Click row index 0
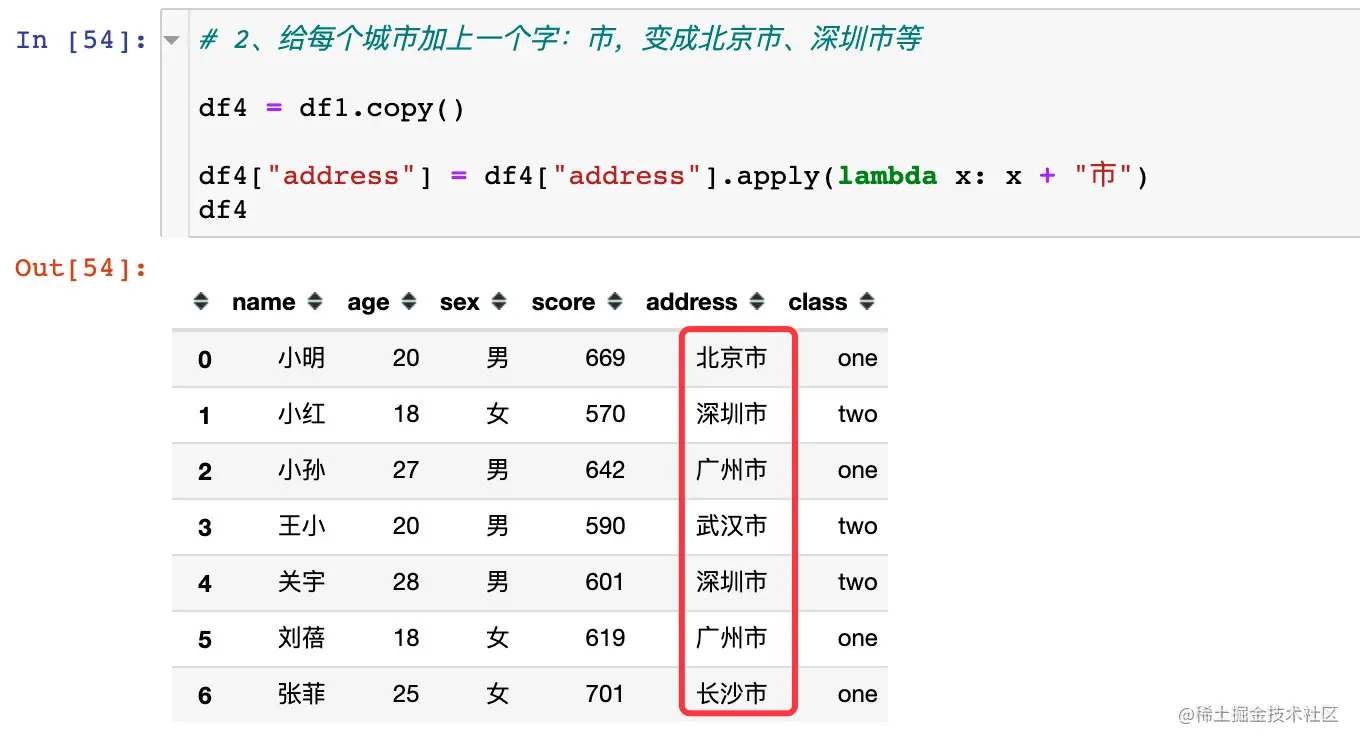Screen dimensions: 1360x746 (x=205, y=360)
